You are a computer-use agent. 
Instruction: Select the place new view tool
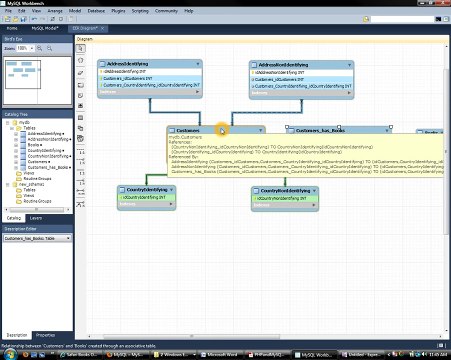[x=81, y=128]
